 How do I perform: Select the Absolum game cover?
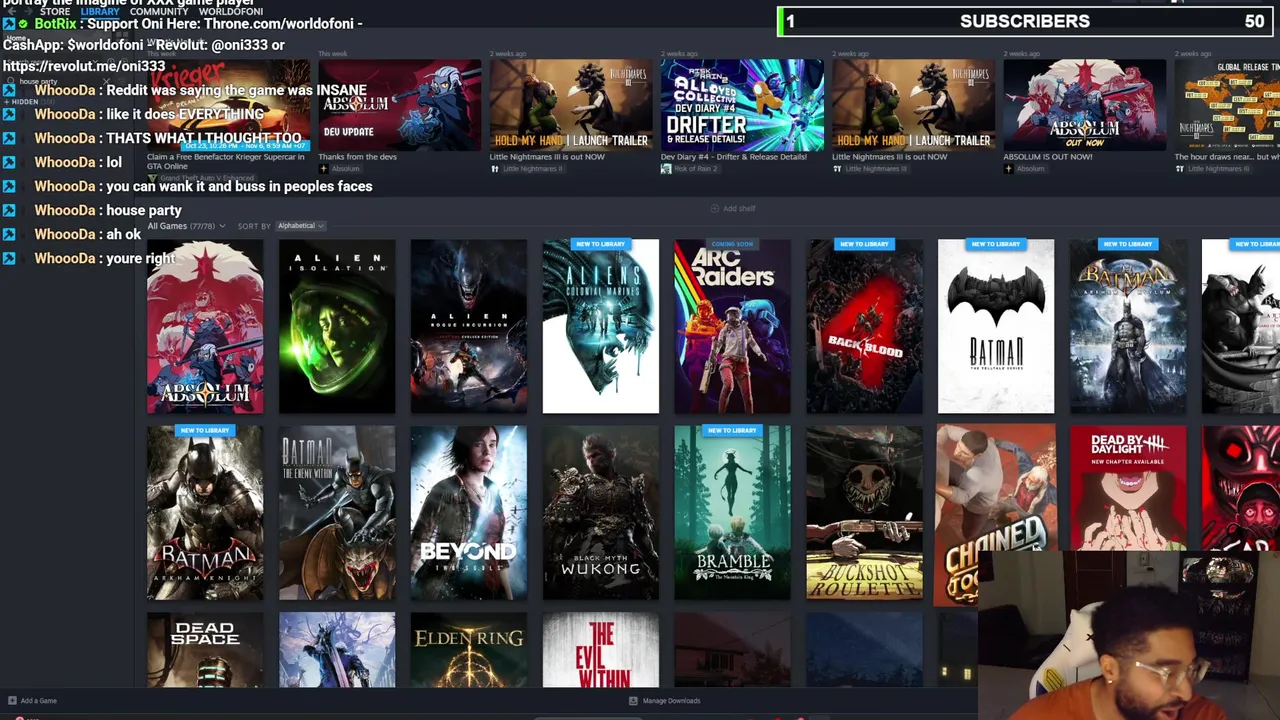[205, 326]
